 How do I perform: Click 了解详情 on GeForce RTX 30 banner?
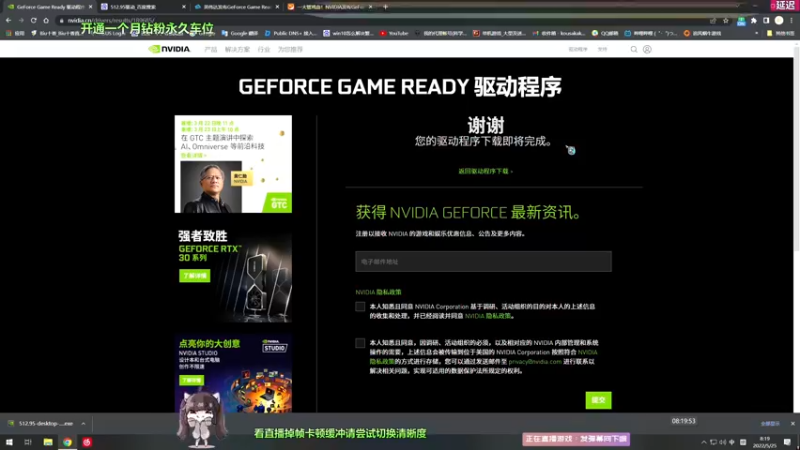point(194,276)
